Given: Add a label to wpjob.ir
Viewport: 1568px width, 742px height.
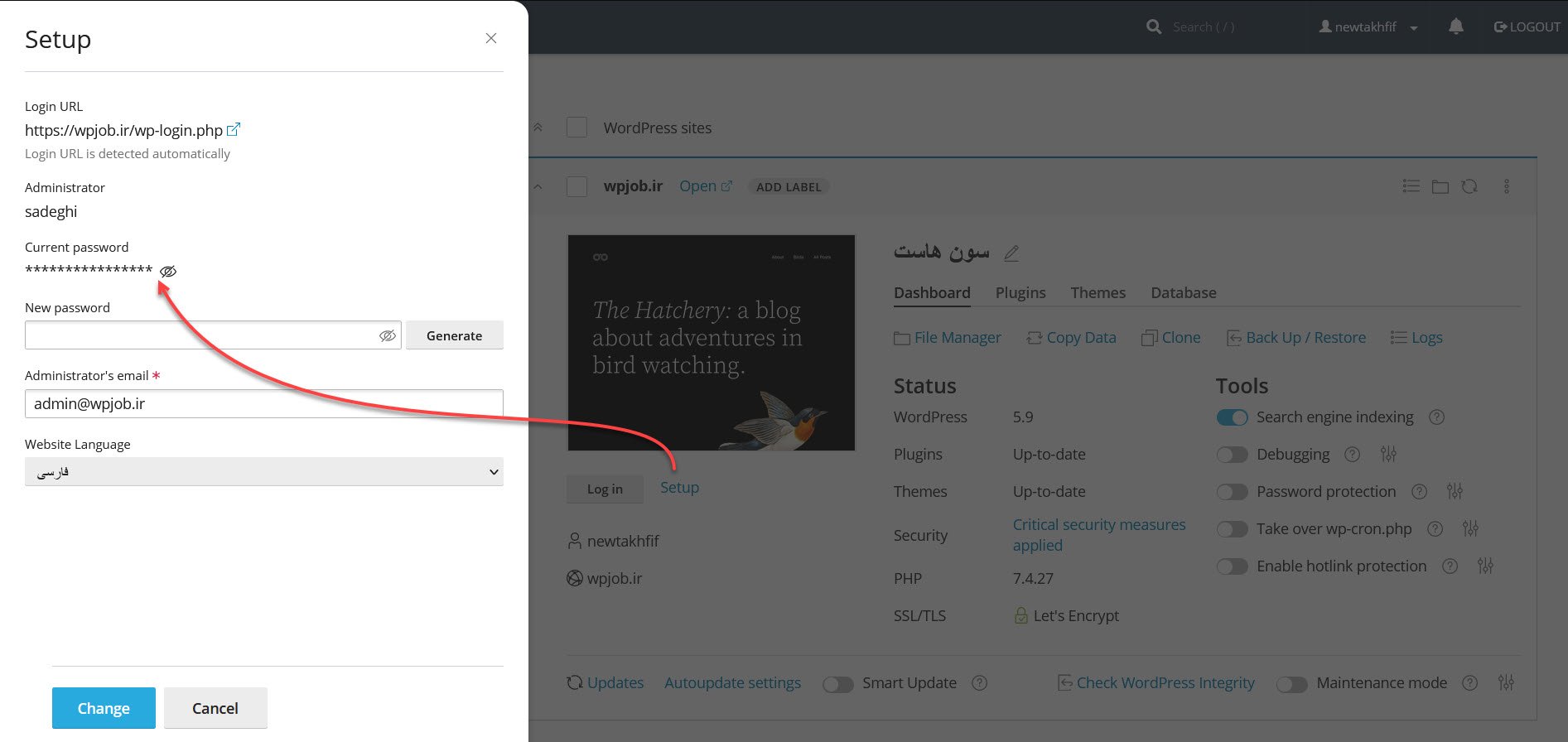Looking at the screenshot, I should (789, 187).
